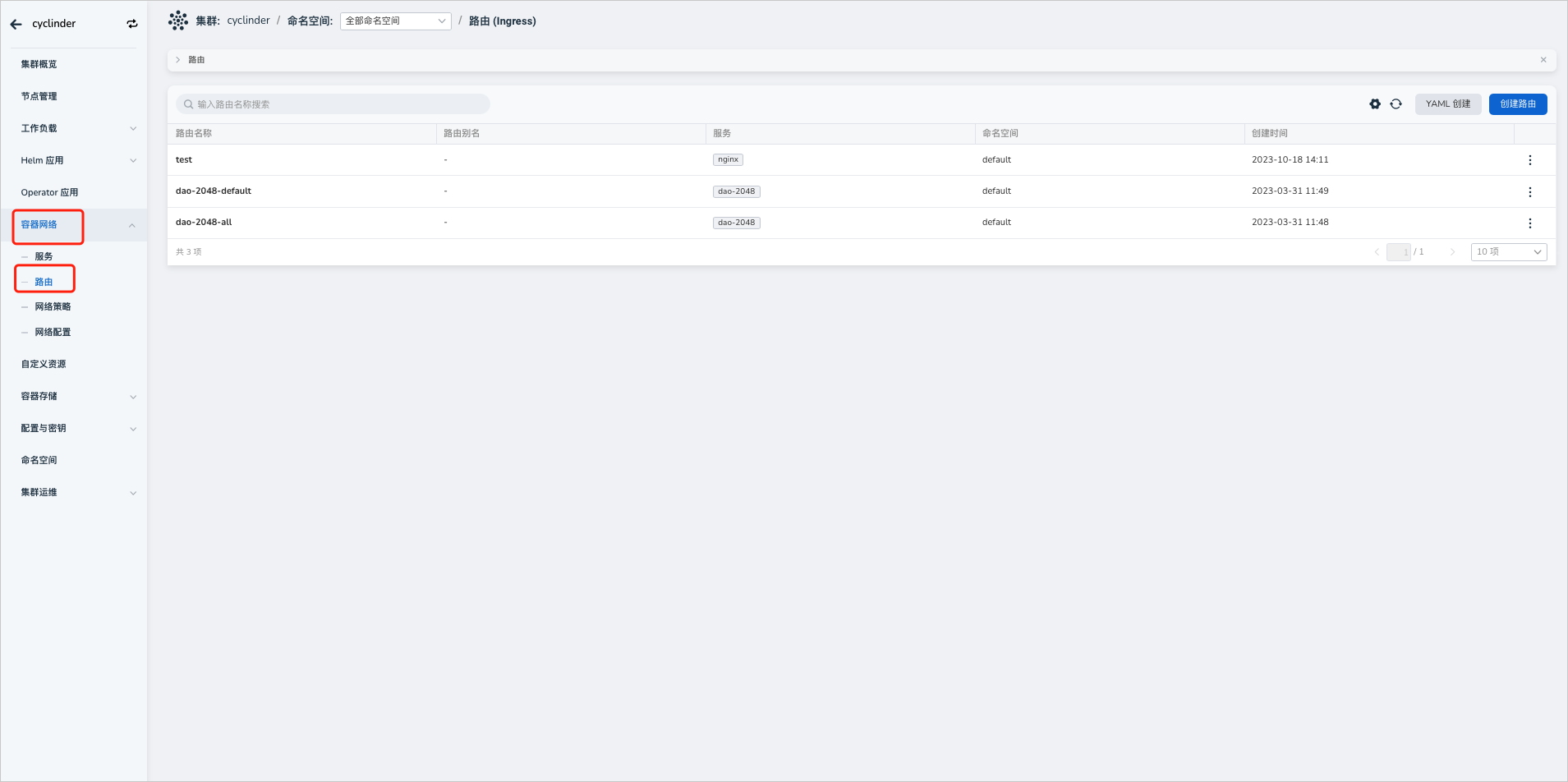1568x782 pixels.
Task: Open Operator 应用 in sidebar
Action: [49, 192]
